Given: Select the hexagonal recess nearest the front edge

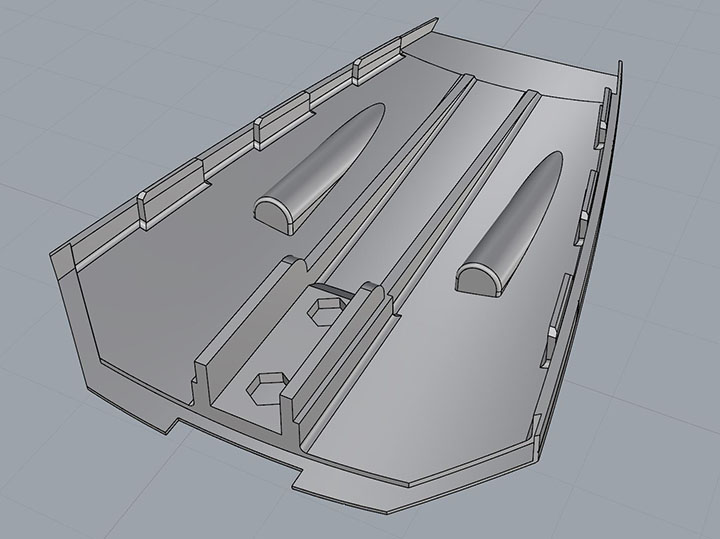Looking at the screenshot, I should (x=268, y=389).
